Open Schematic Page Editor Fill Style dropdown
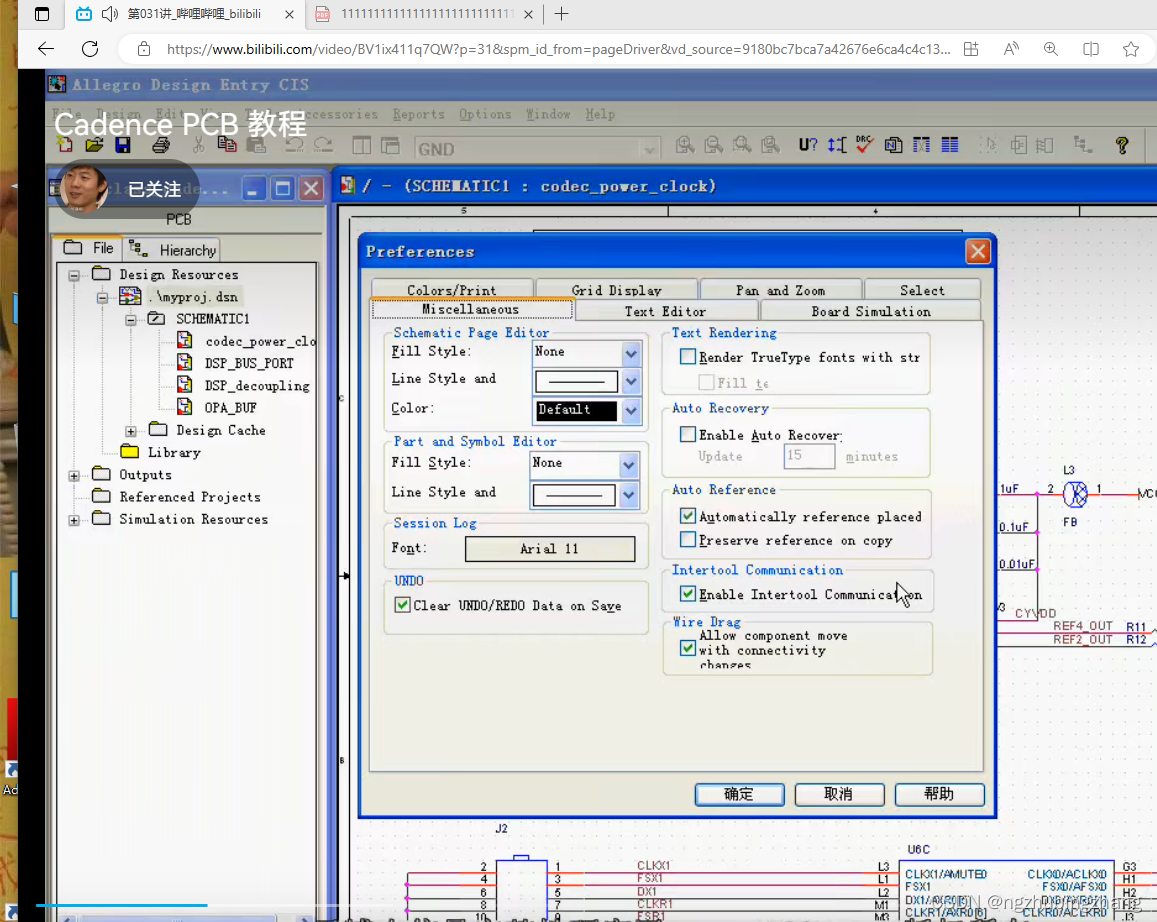The height and width of the screenshot is (922, 1157). pyautogui.click(x=631, y=353)
